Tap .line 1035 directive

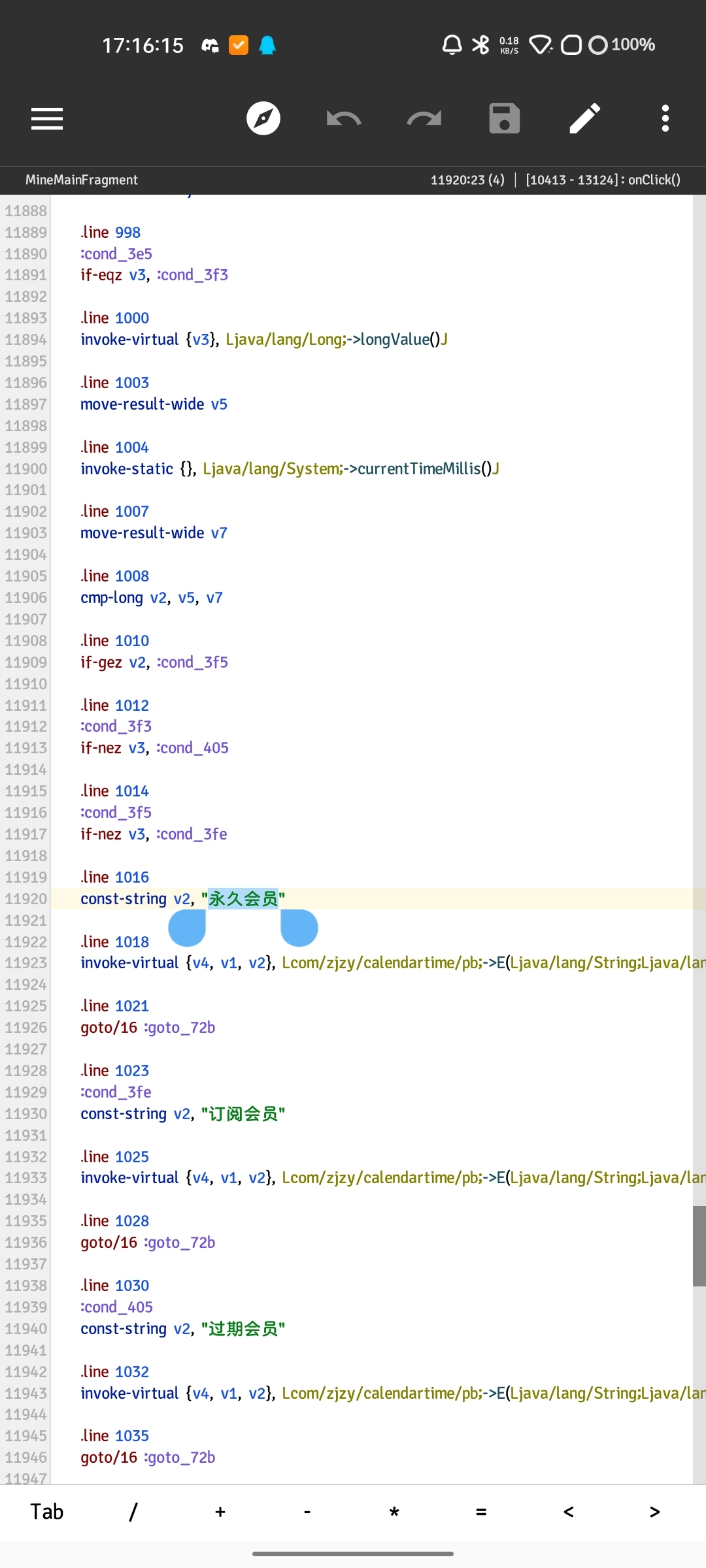coord(114,1436)
